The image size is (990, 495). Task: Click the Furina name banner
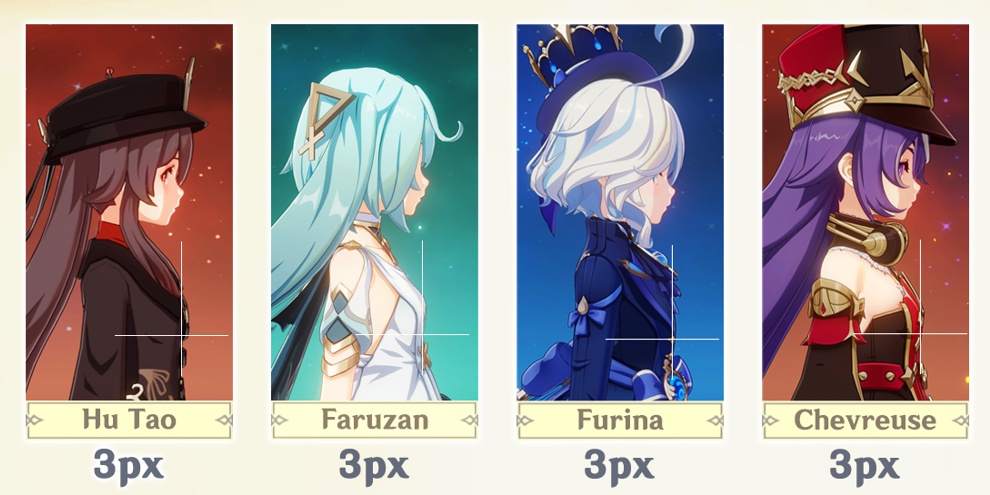pos(620,420)
